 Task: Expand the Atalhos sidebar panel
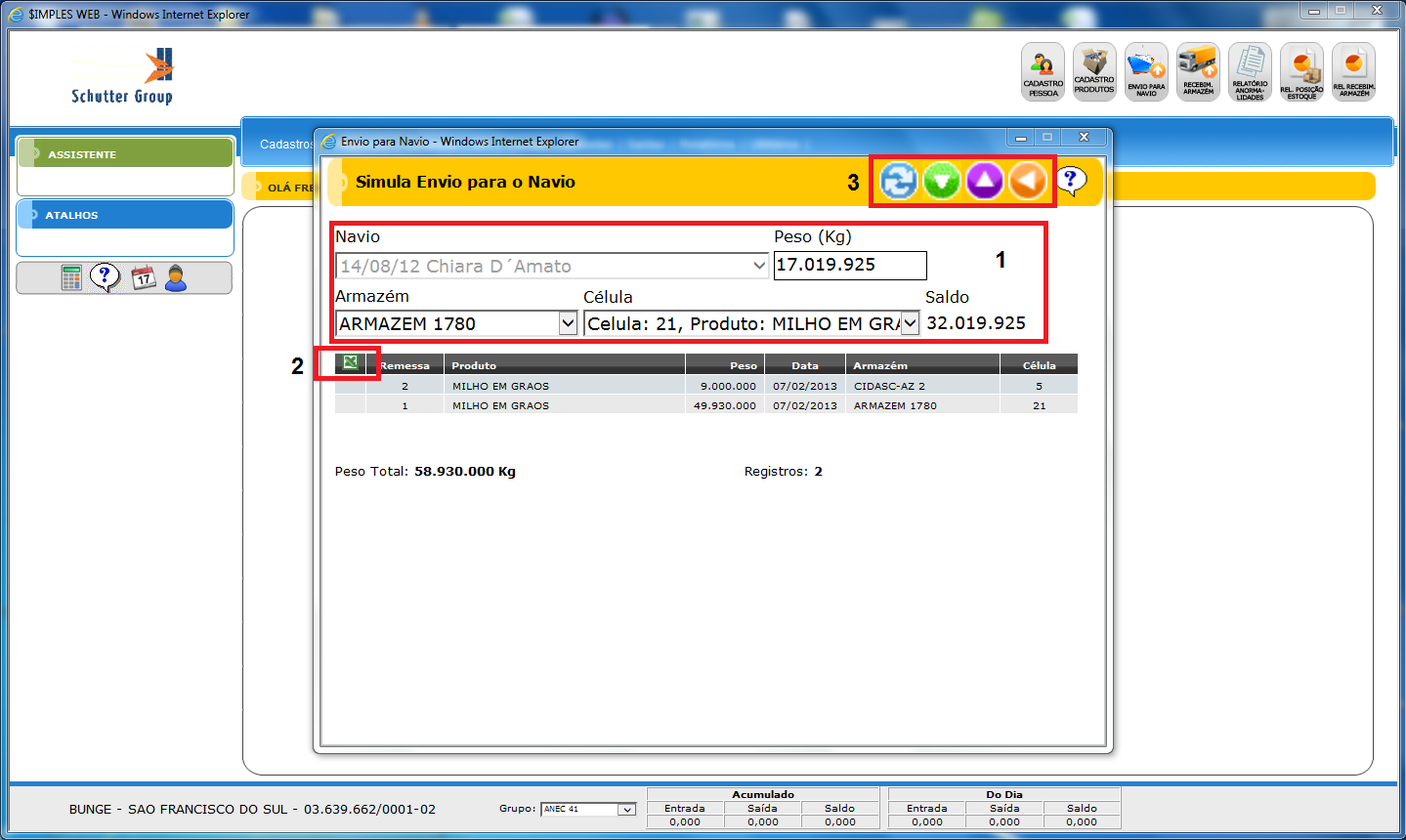tap(125, 215)
